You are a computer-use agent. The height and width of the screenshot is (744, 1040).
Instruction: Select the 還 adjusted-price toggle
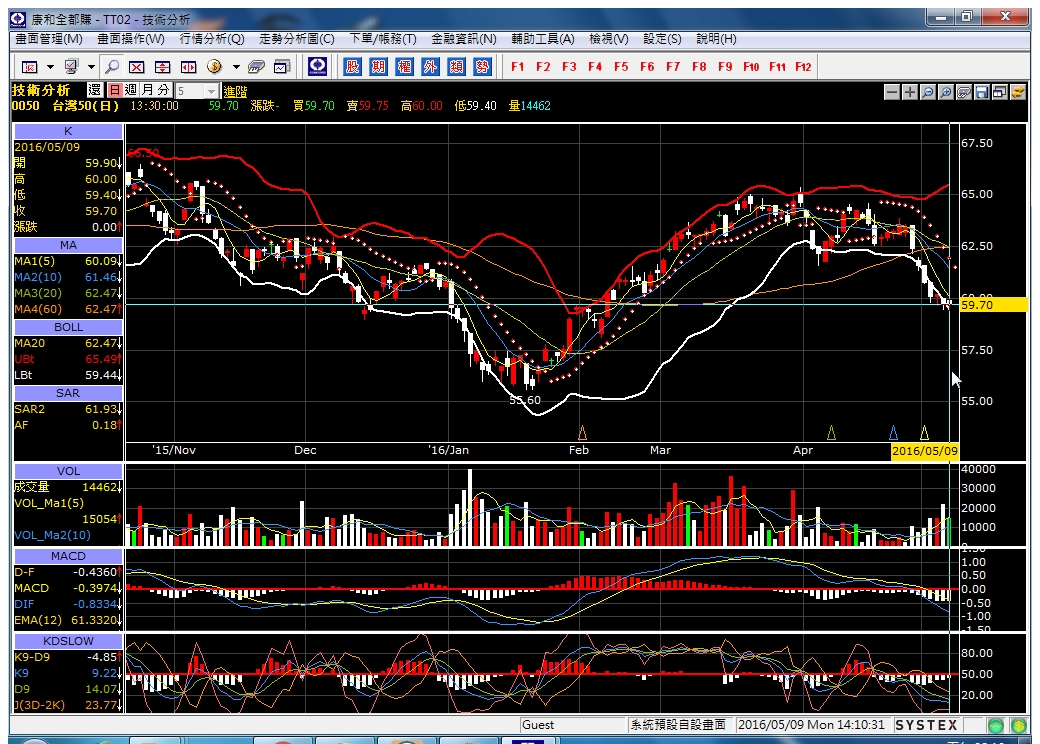pyautogui.click(x=95, y=90)
